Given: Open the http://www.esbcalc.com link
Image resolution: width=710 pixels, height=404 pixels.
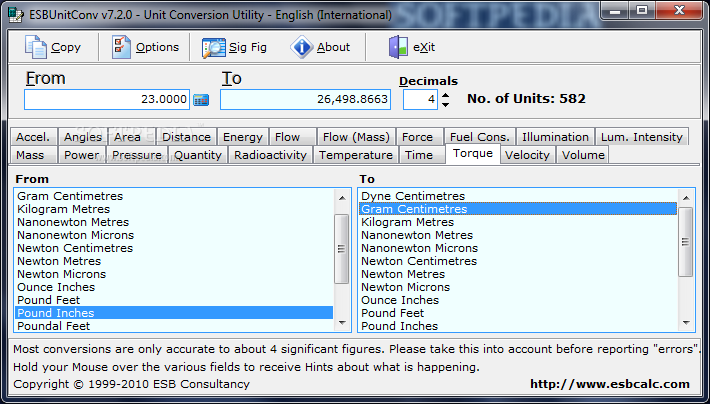Looking at the screenshot, I should [610, 384].
